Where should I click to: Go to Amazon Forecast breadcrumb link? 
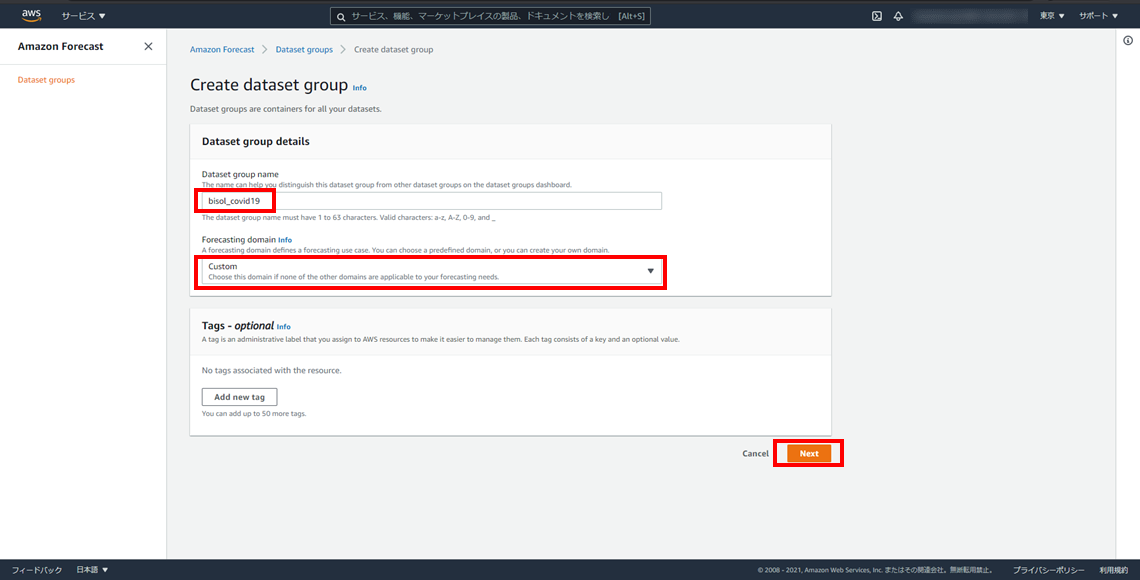click(222, 49)
